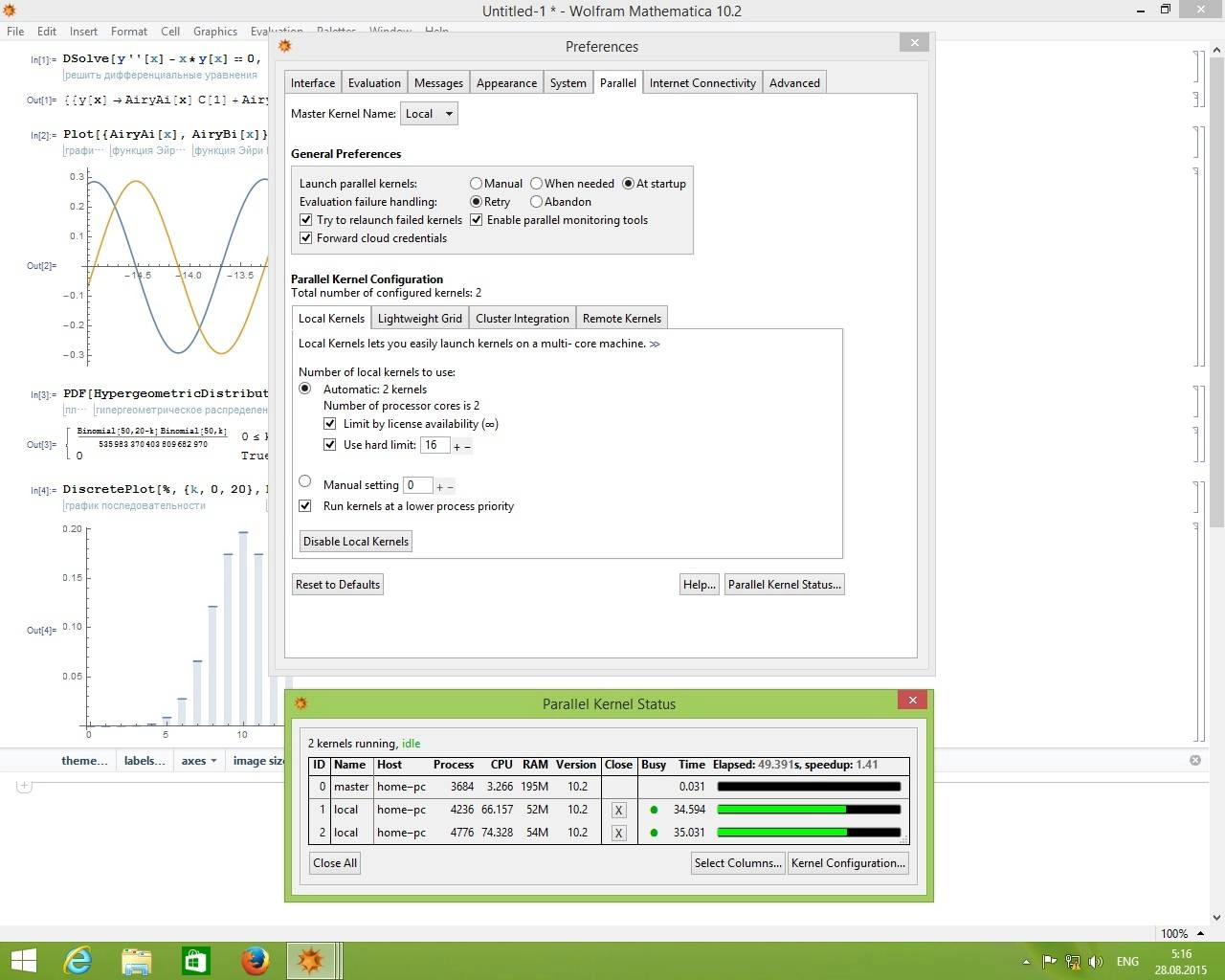Close local kernel 1 with X

point(619,810)
